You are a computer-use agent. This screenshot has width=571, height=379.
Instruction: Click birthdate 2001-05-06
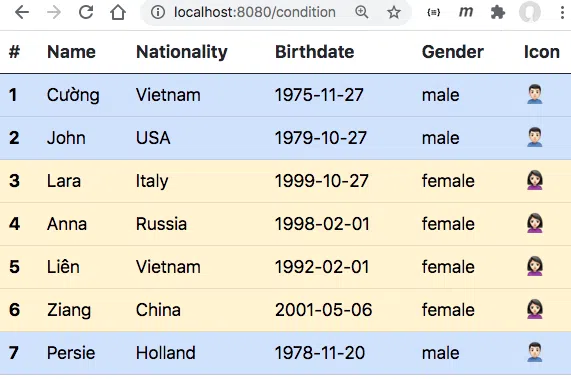(x=323, y=310)
